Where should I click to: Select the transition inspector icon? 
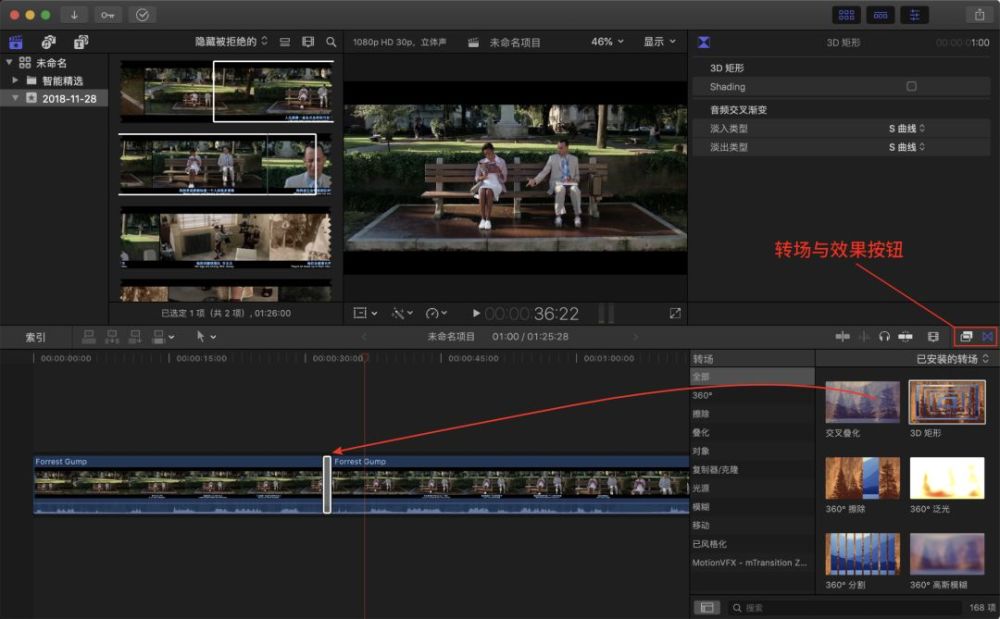click(x=703, y=43)
